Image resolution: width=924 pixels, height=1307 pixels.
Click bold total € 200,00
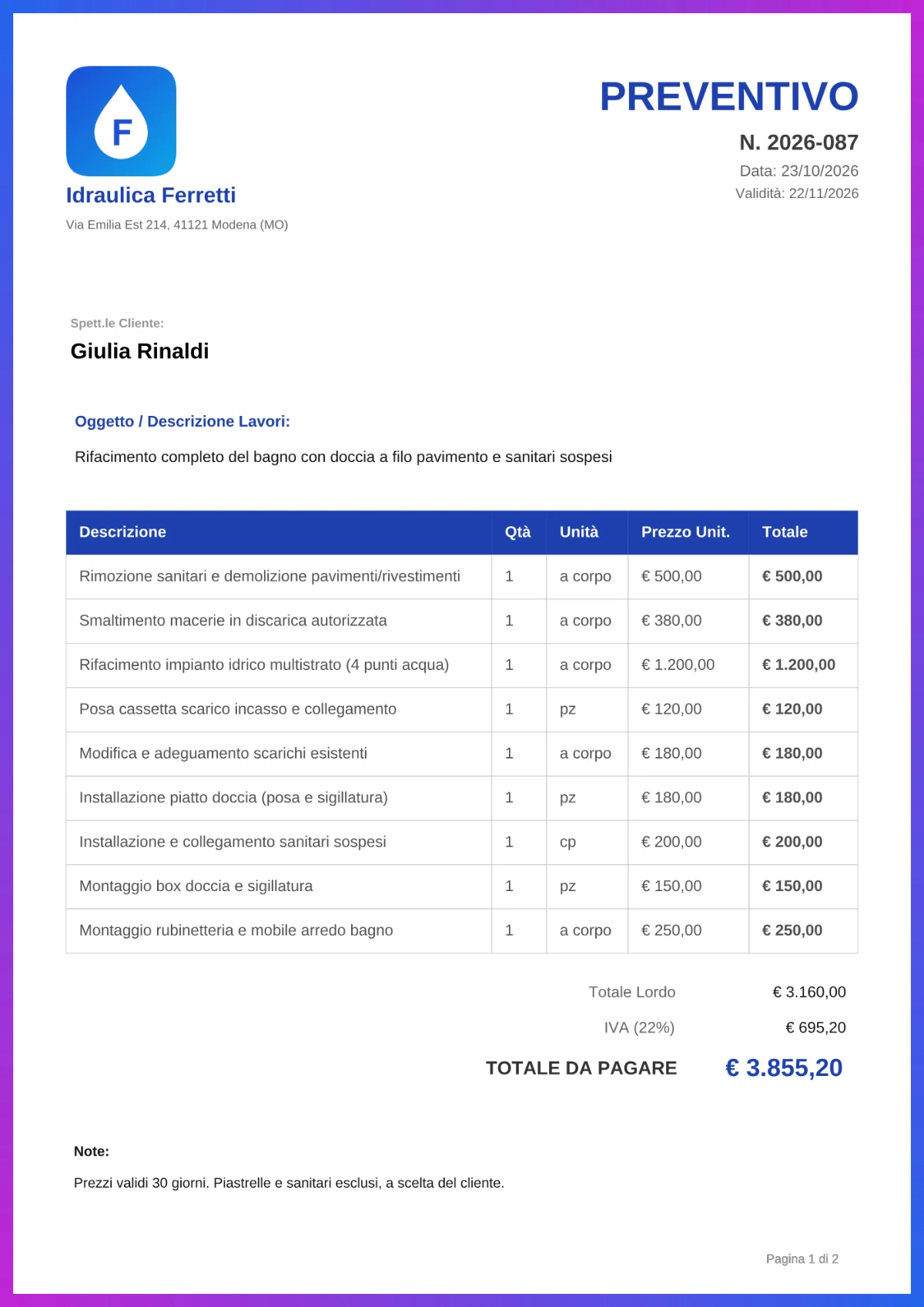[792, 842]
